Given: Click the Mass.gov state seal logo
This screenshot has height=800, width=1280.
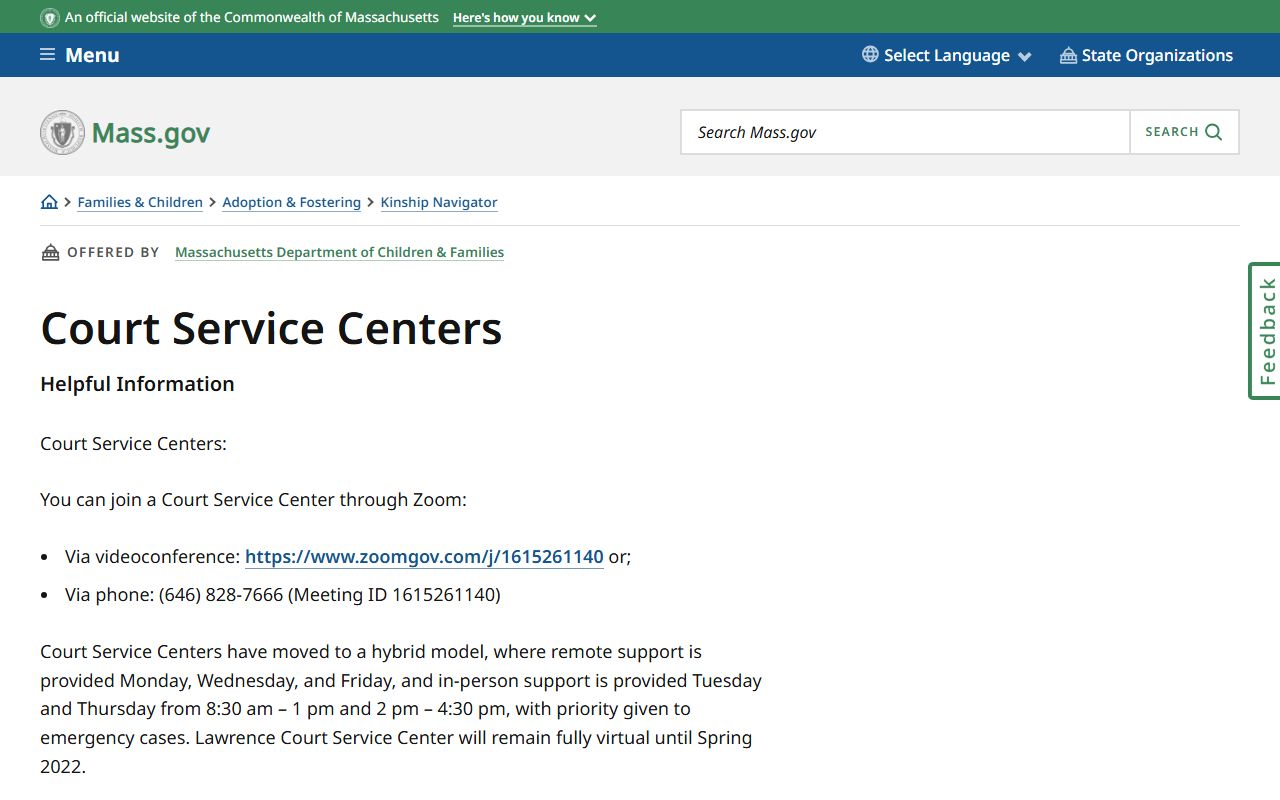Looking at the screenshot, I should 62,132.
